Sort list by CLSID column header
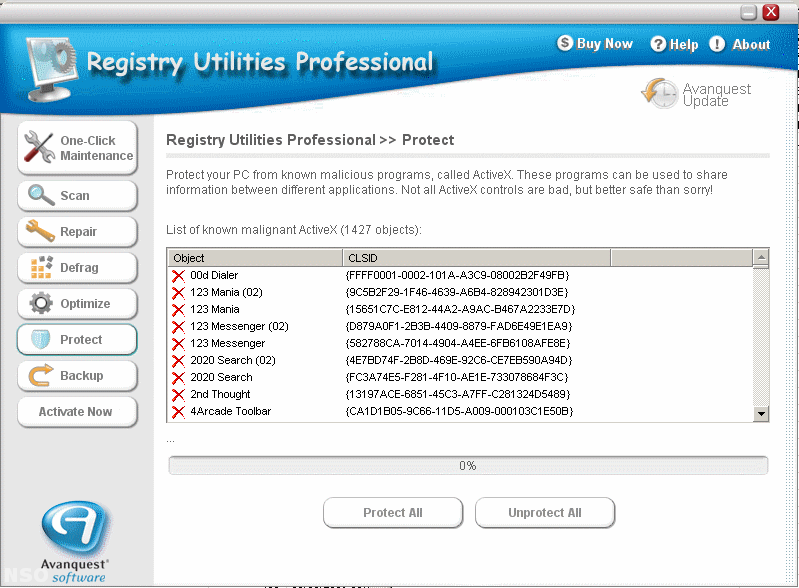The width and height of the screenshot is (799, 588). click(476, 258)
